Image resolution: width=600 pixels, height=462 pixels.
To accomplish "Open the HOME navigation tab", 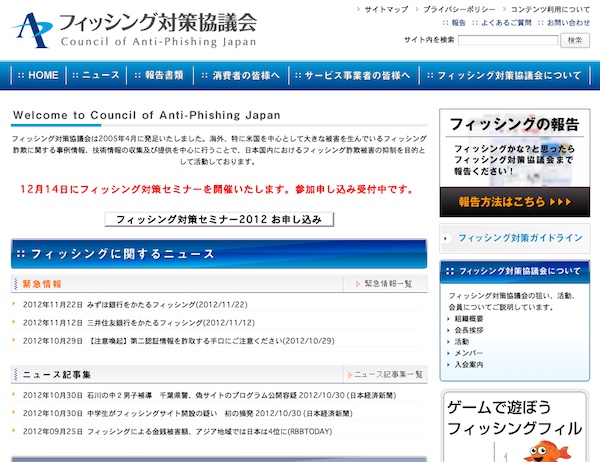I will point(38,75).
